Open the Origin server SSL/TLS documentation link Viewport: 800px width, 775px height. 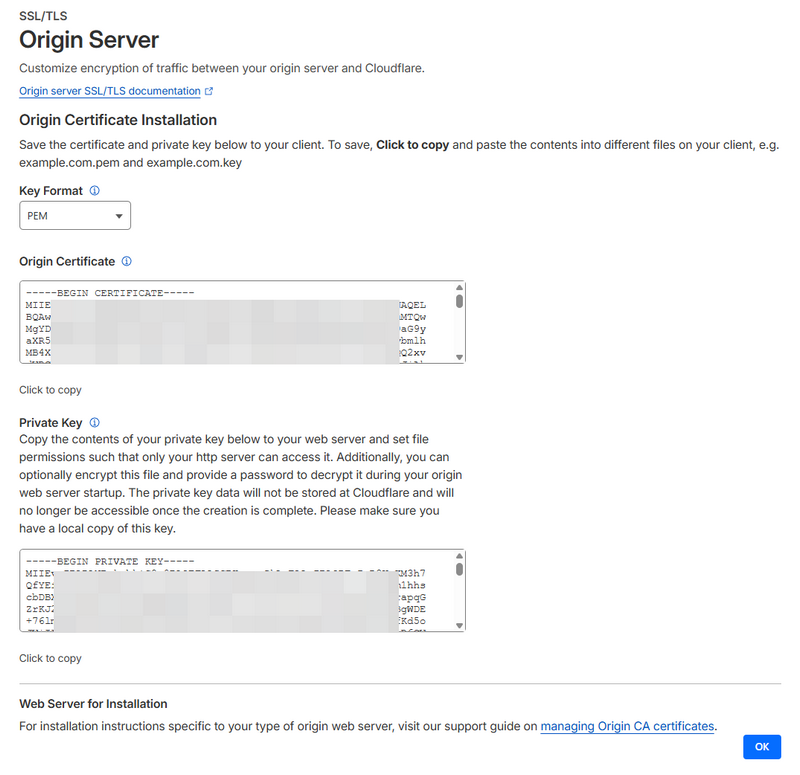110,90
